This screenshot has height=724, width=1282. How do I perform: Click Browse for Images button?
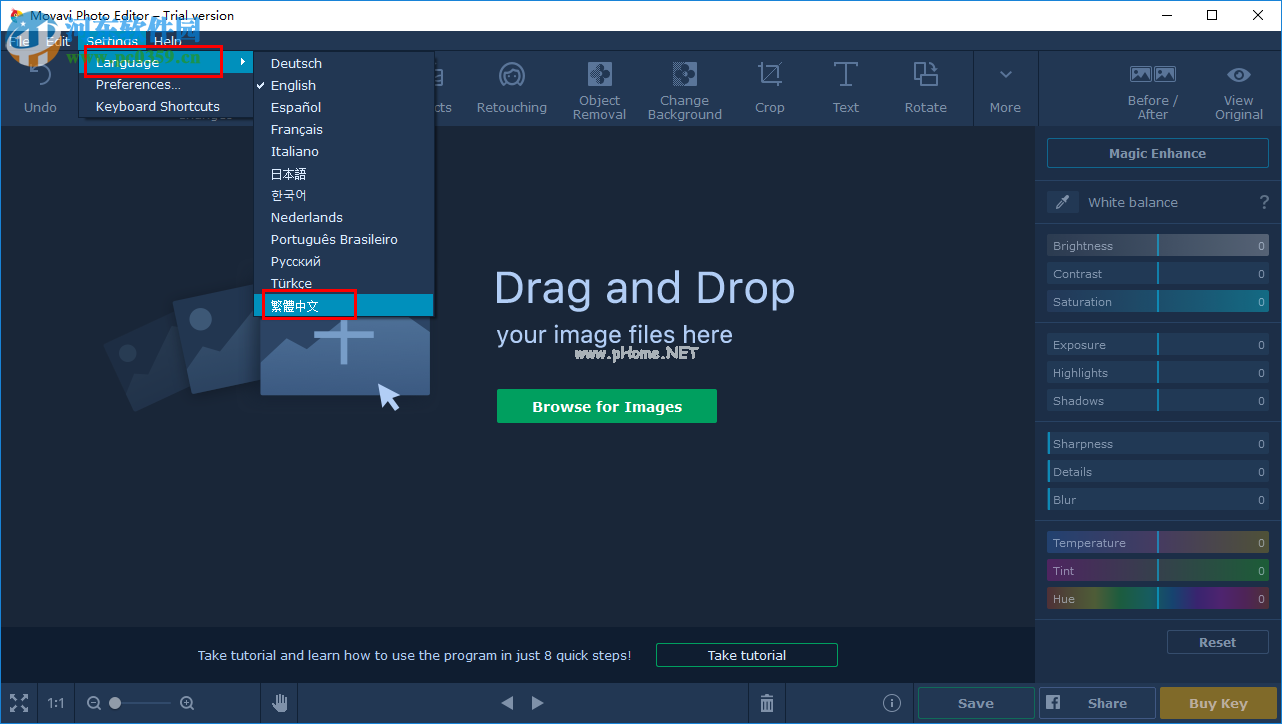coord(607,406)
